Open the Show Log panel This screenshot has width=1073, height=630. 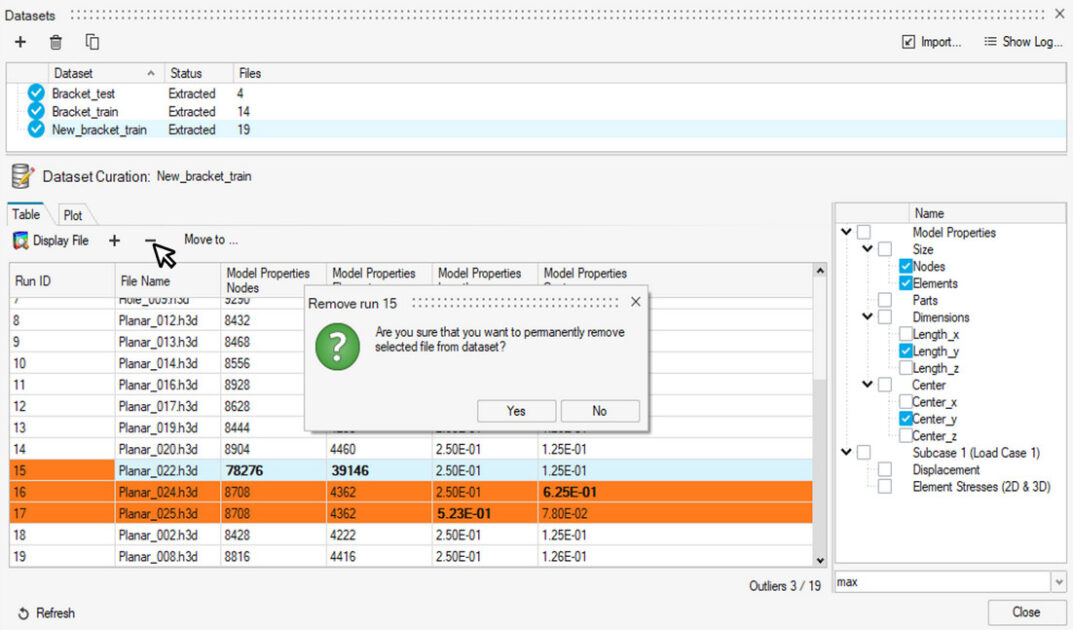(x=1022, y=42)
